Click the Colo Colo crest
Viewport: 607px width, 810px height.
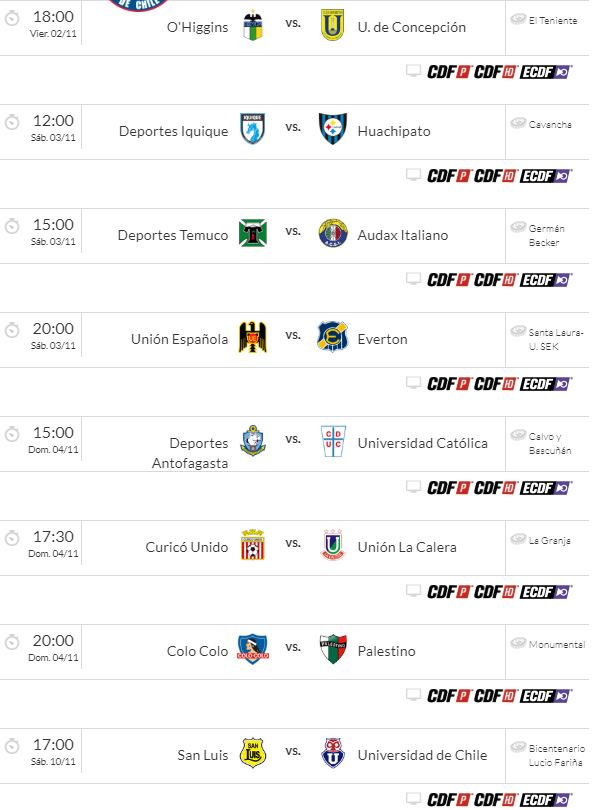[x=252, y=651]
